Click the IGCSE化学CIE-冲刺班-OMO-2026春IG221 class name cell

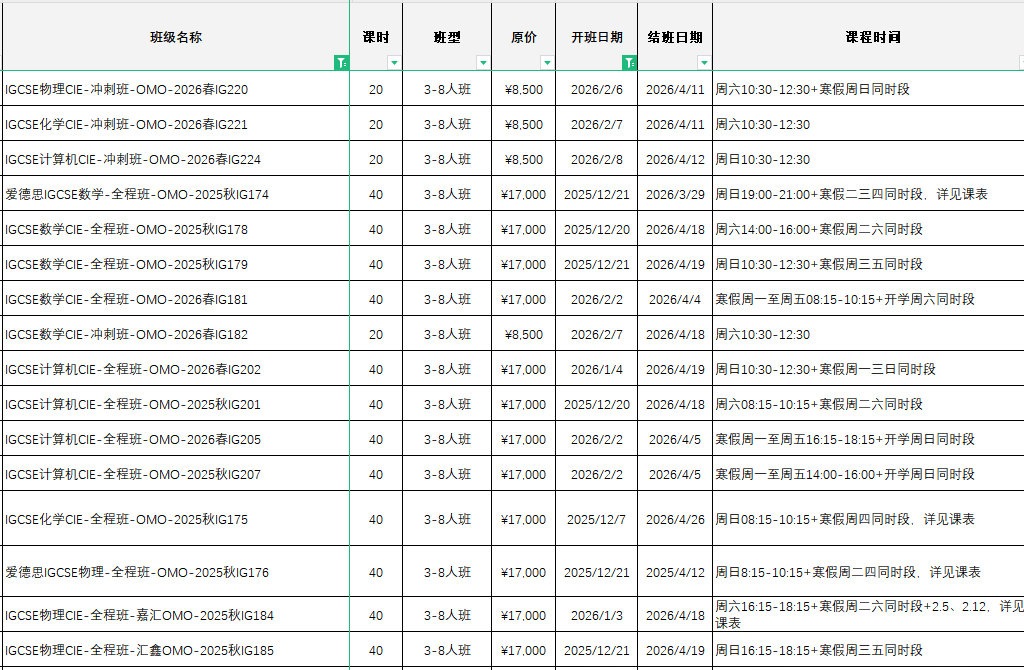(127, 125)
